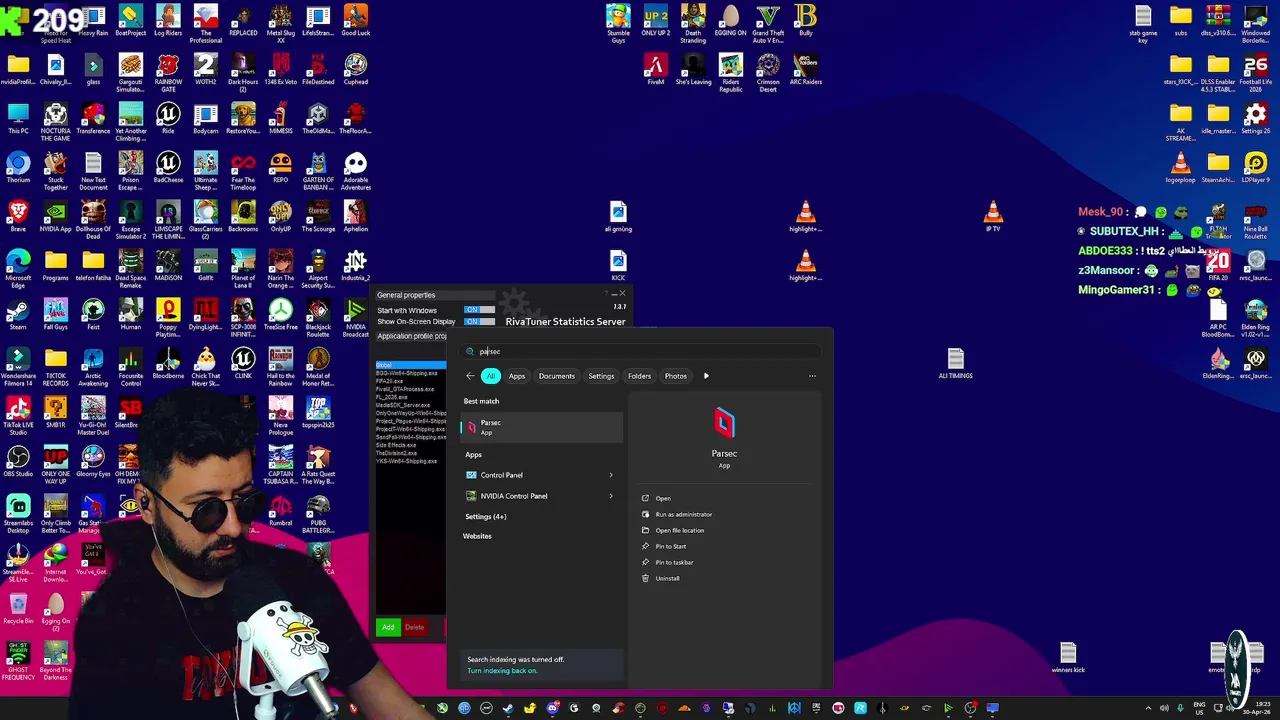Screen dimensions: 1280x720
Task: Switch to the Photos search filter
Action: [676, 376]
